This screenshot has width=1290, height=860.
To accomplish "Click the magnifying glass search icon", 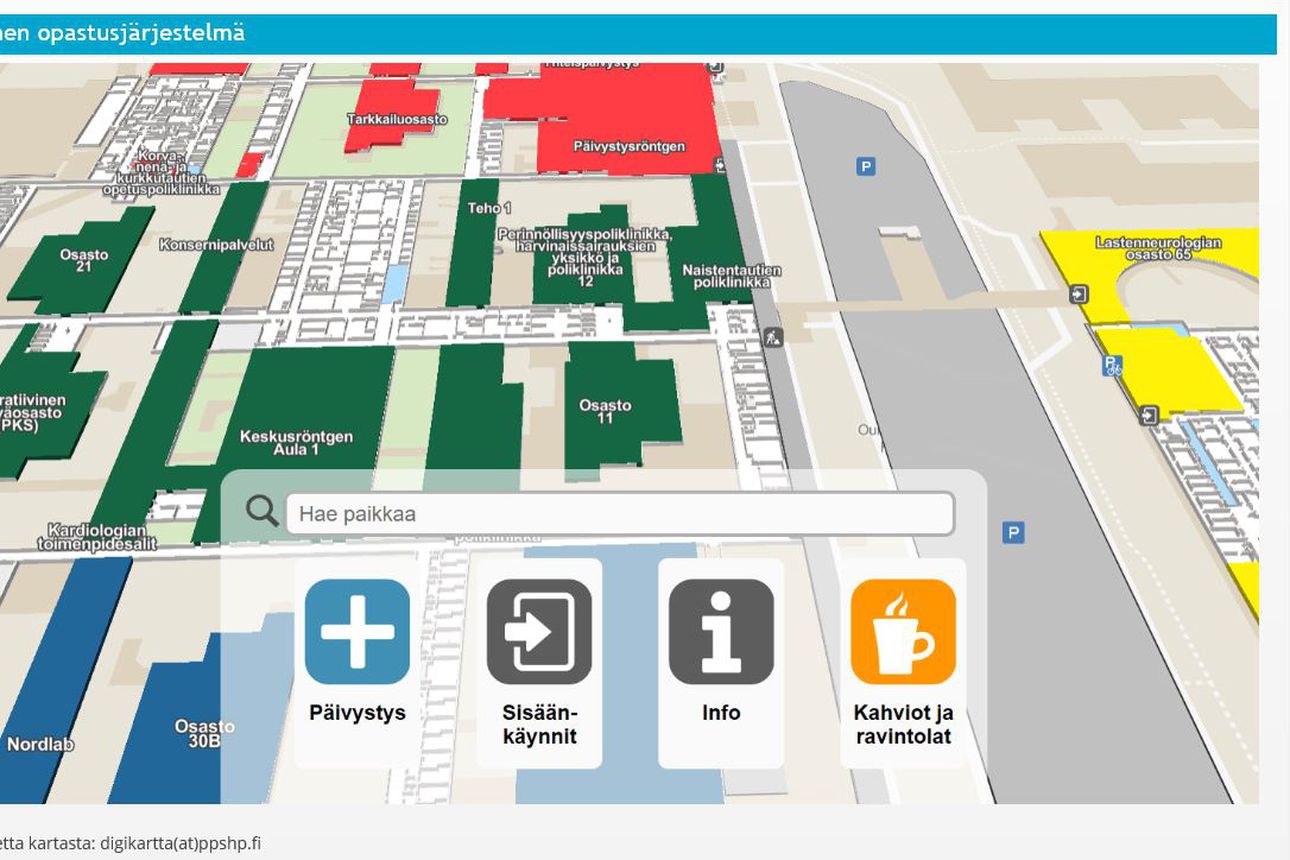I will pyautogui.click(x=262, y=512).
